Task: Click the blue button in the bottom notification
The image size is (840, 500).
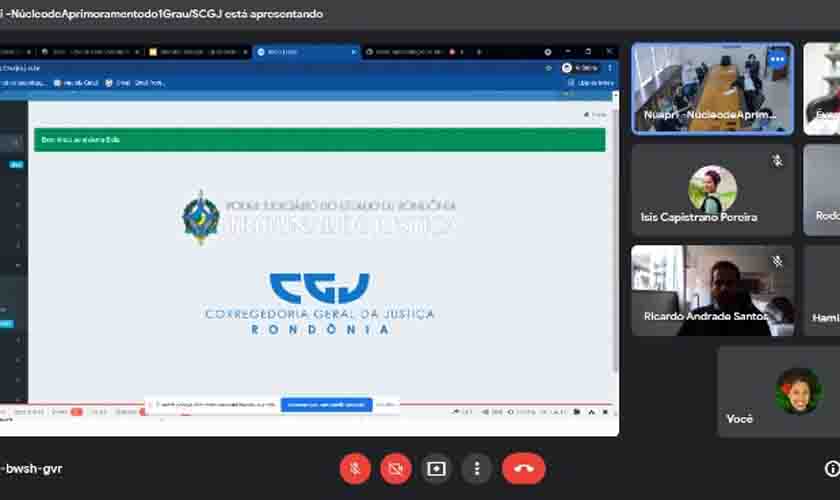Action: pos(326,405)
